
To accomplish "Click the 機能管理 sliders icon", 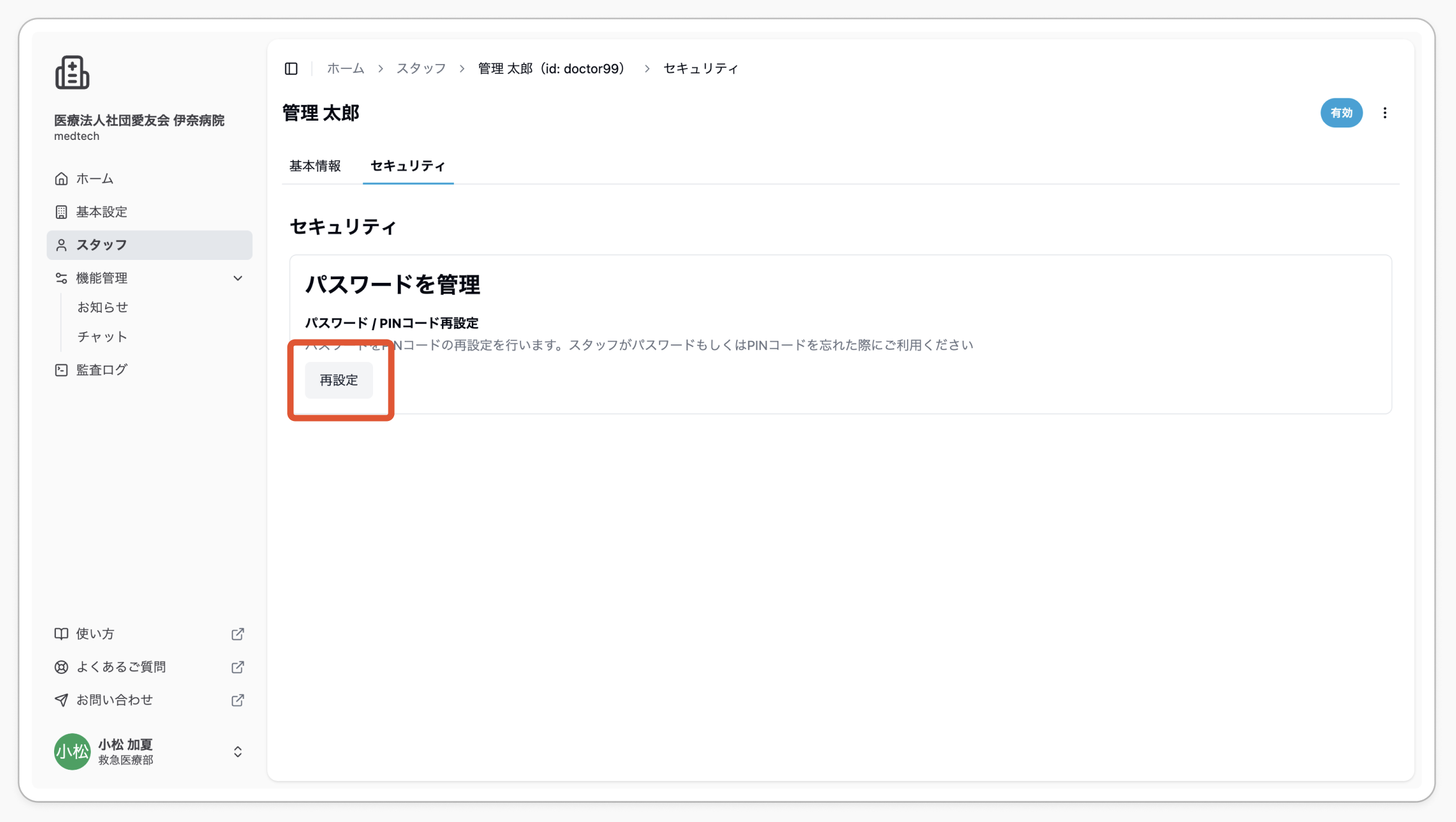I will click(61, 278).
